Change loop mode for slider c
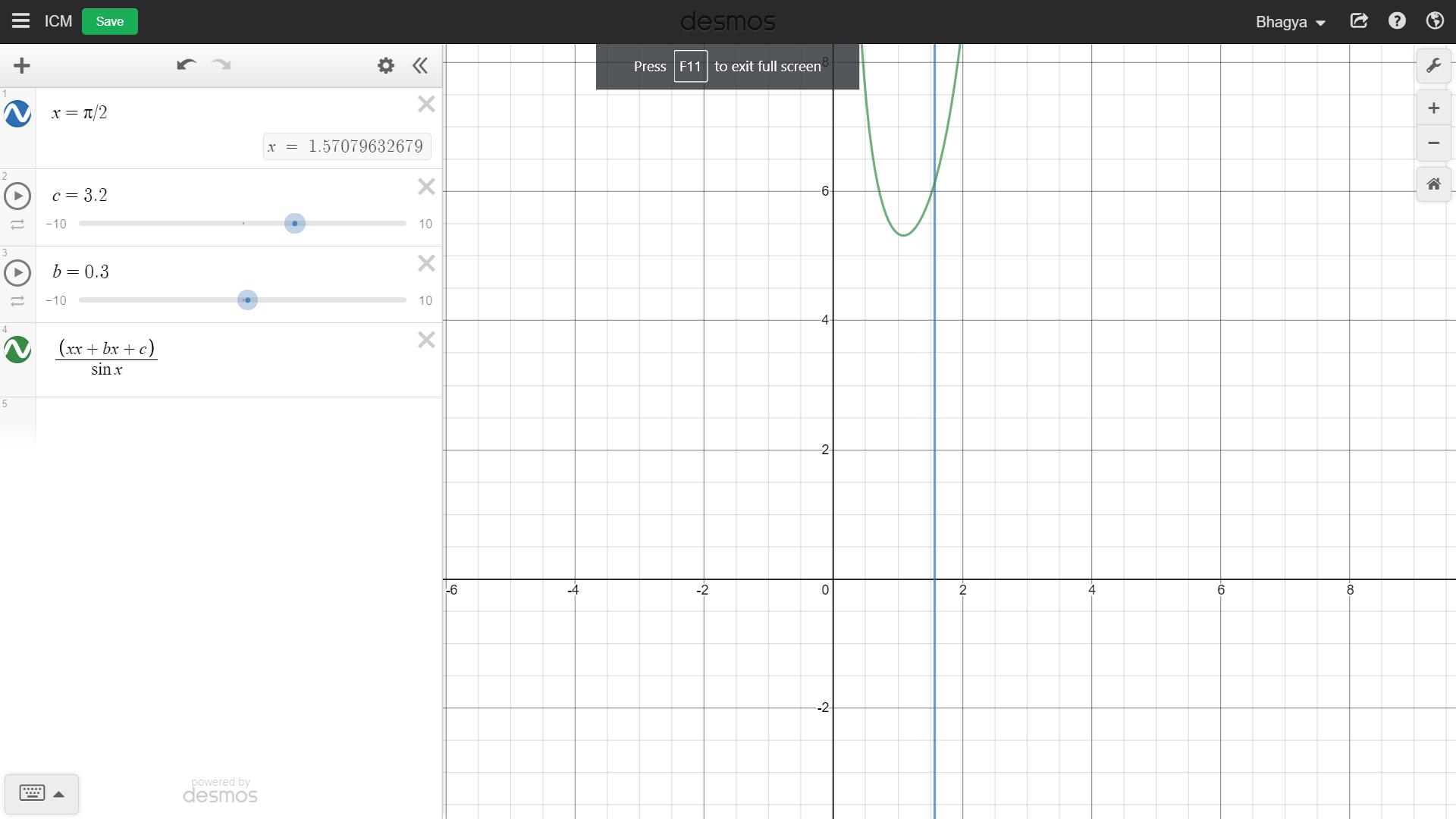Viewport: 1456px width, 819px height. click(17, 224)
